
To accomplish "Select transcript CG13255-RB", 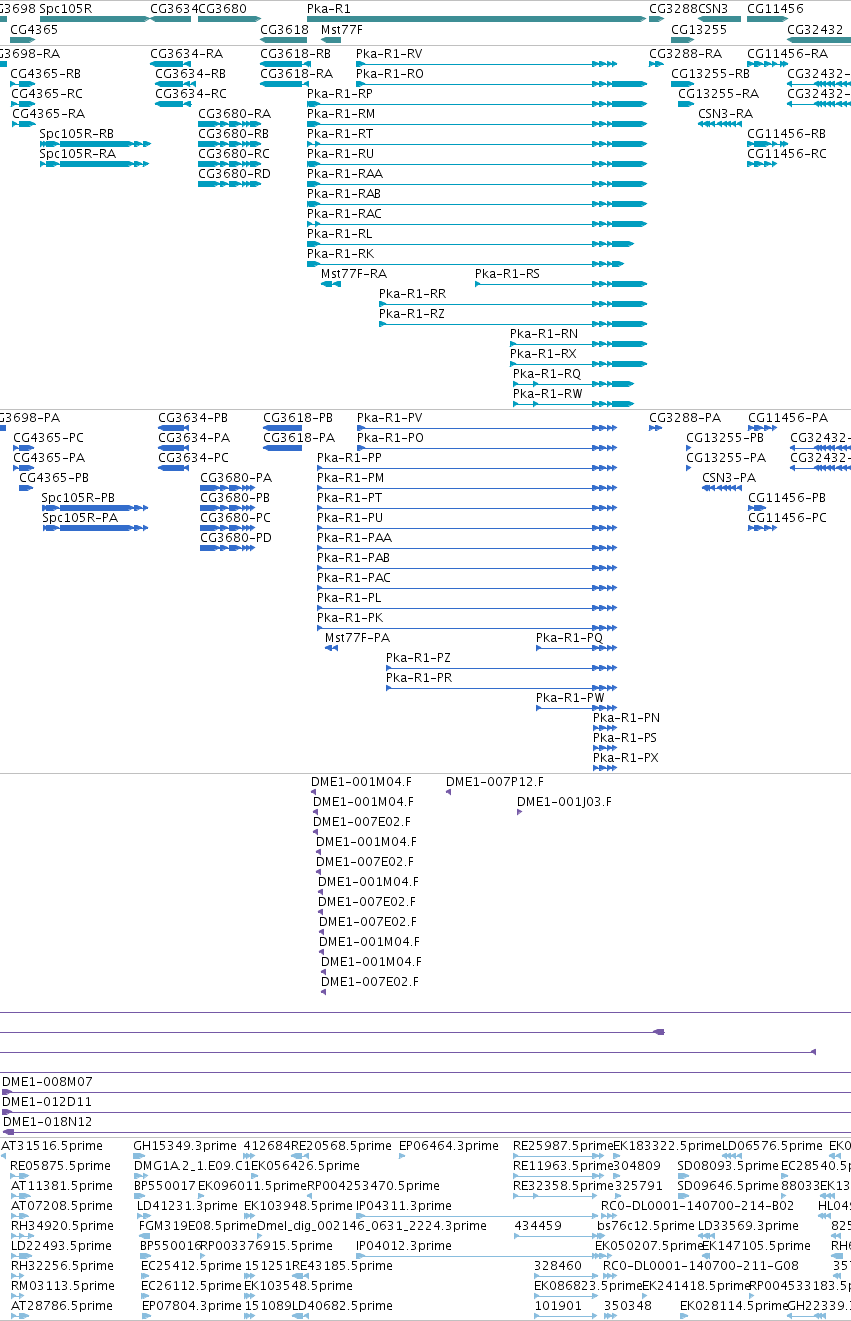I will 711,73.
